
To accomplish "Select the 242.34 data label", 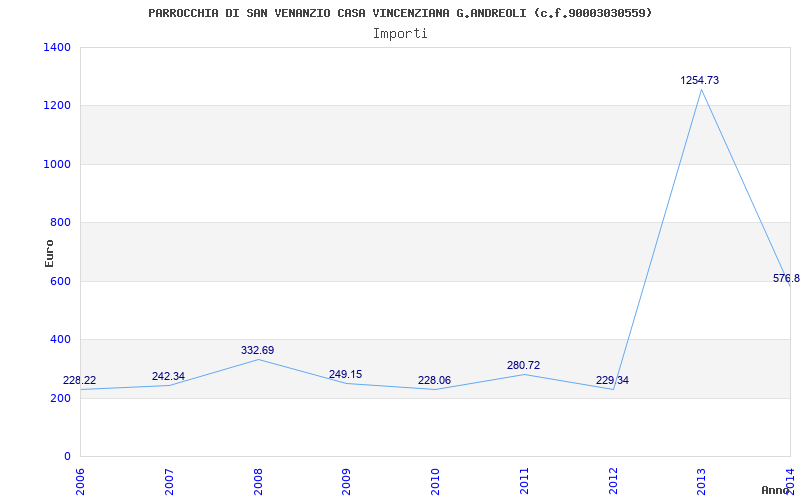I will pos(168,376).
